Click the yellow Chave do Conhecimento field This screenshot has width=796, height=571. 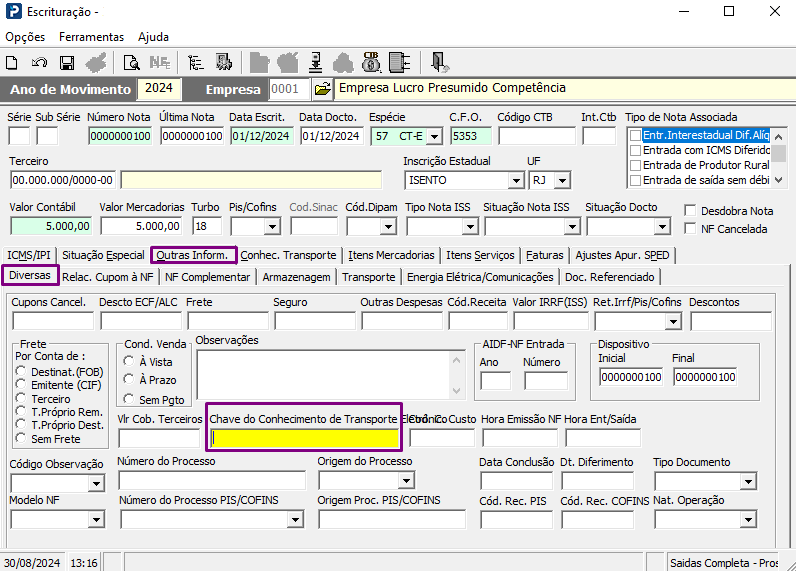point(304,437)
